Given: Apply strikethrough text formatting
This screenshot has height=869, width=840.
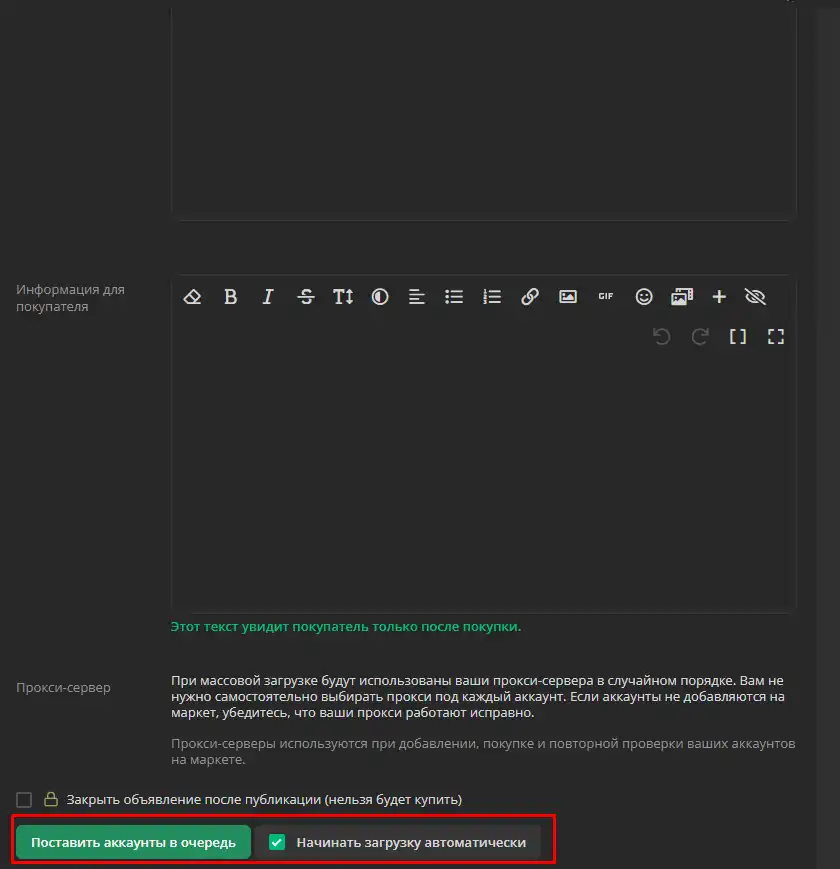Looking at the screenshot, I should [x=306, y=297].
